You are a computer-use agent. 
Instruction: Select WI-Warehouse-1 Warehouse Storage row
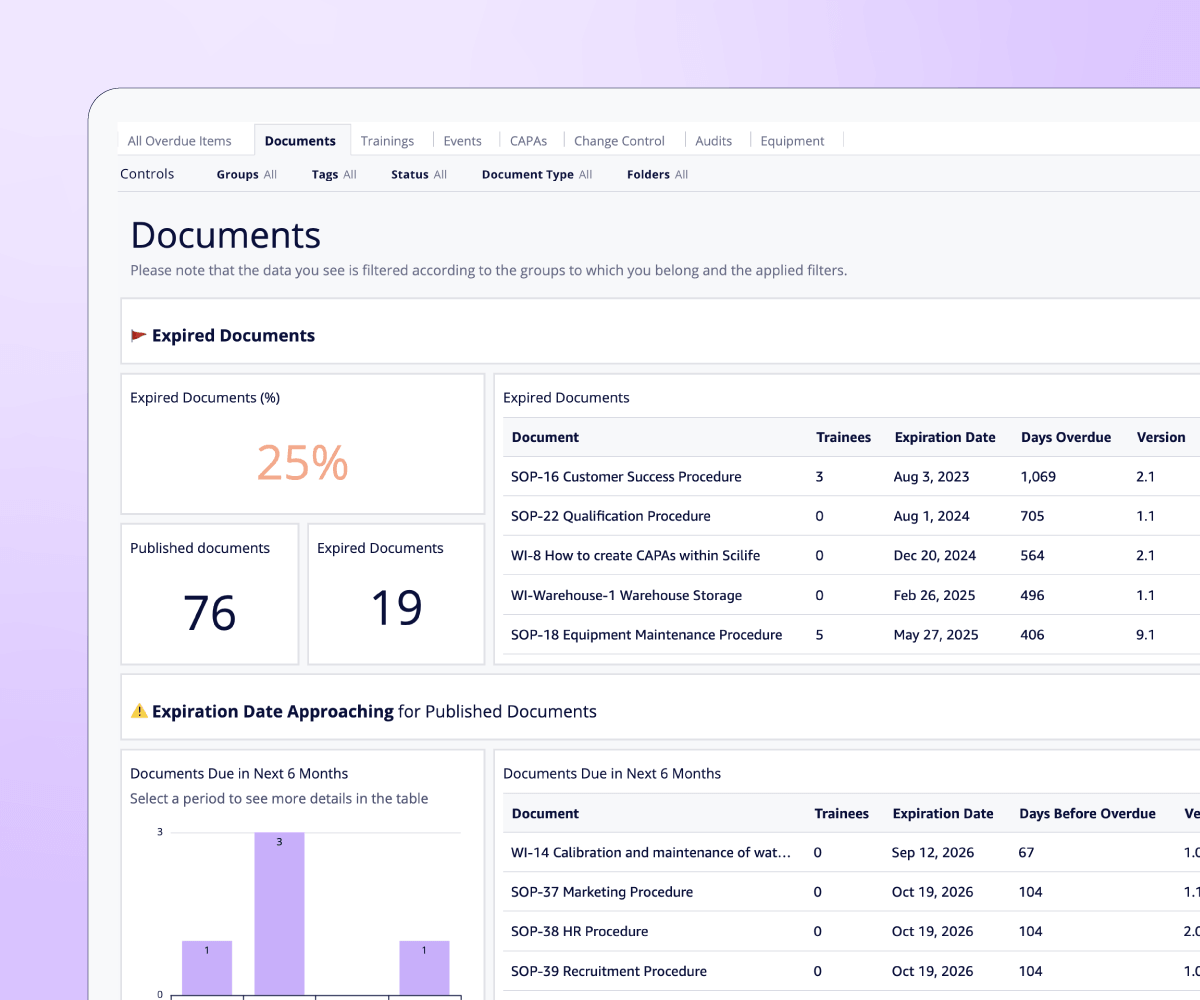click(x=851, y=595)
